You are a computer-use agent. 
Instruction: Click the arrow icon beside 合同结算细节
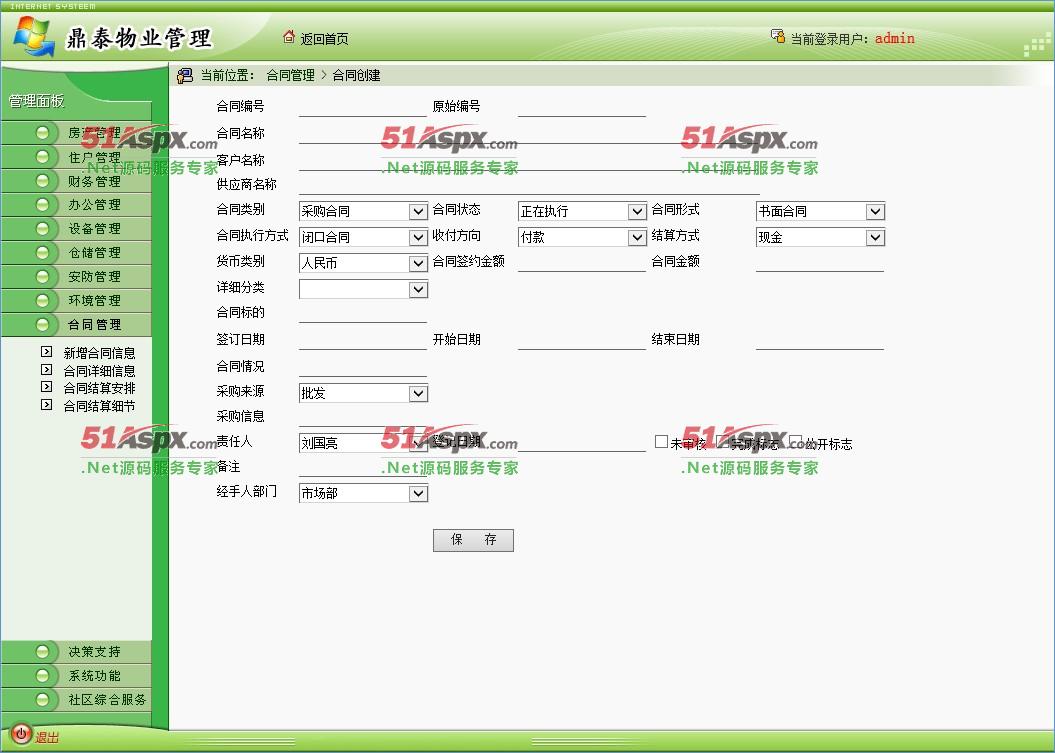[46, 404]
